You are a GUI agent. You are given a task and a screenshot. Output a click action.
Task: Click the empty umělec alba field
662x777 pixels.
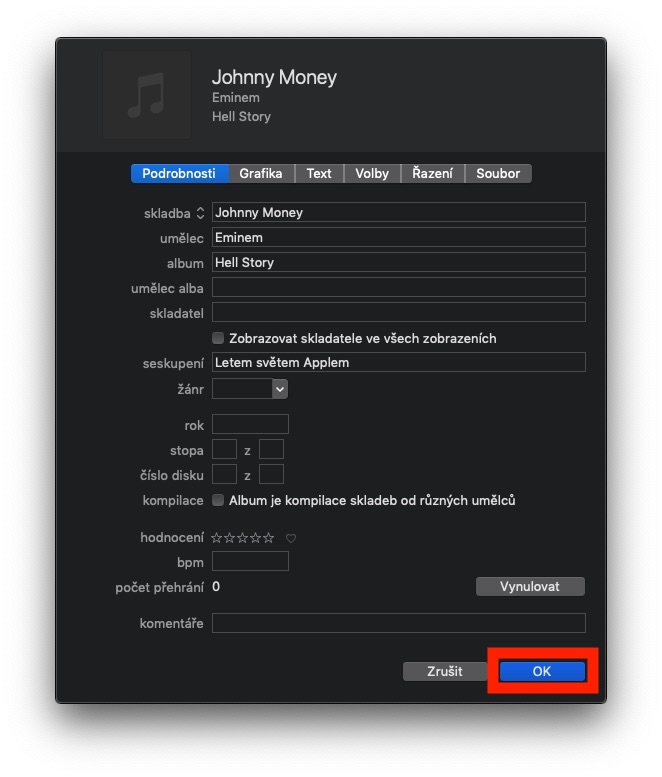pos(399,287)
